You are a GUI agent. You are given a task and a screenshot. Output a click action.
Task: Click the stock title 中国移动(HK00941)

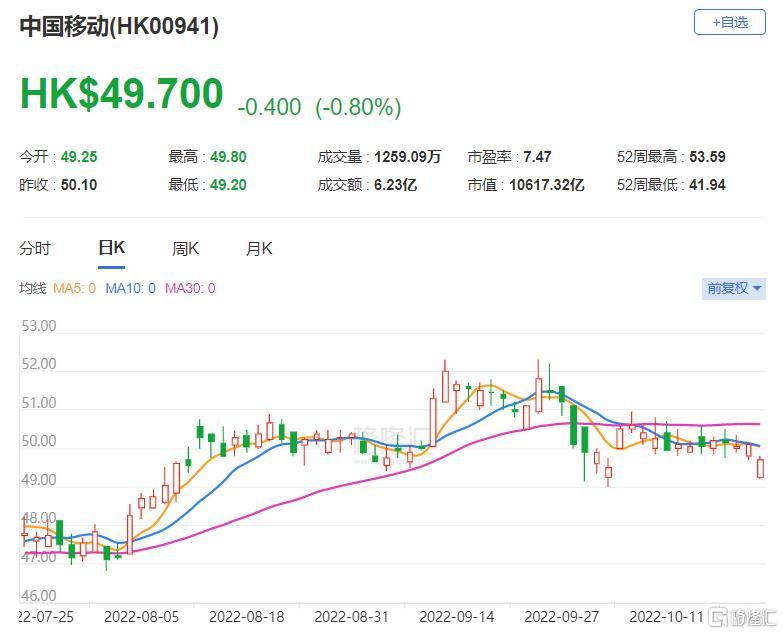[x=119, y=26]
